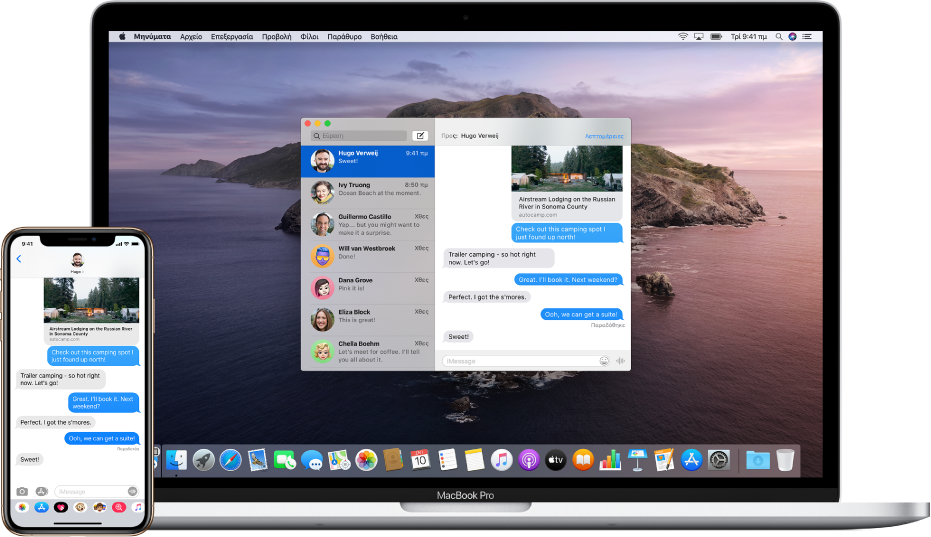The width and height of the screenshot is (931, 537).
Task: Click the search field in the Messages sidebar
Action: [359, 135]
